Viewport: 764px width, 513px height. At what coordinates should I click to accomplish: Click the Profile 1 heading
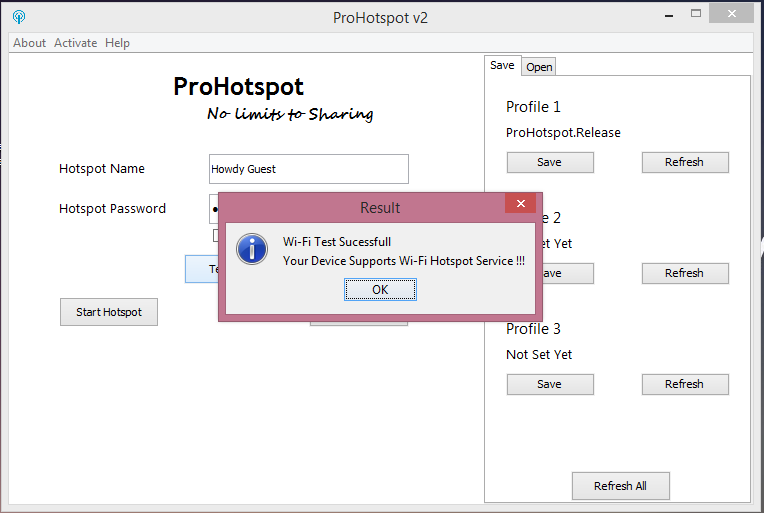click(533, 107)
